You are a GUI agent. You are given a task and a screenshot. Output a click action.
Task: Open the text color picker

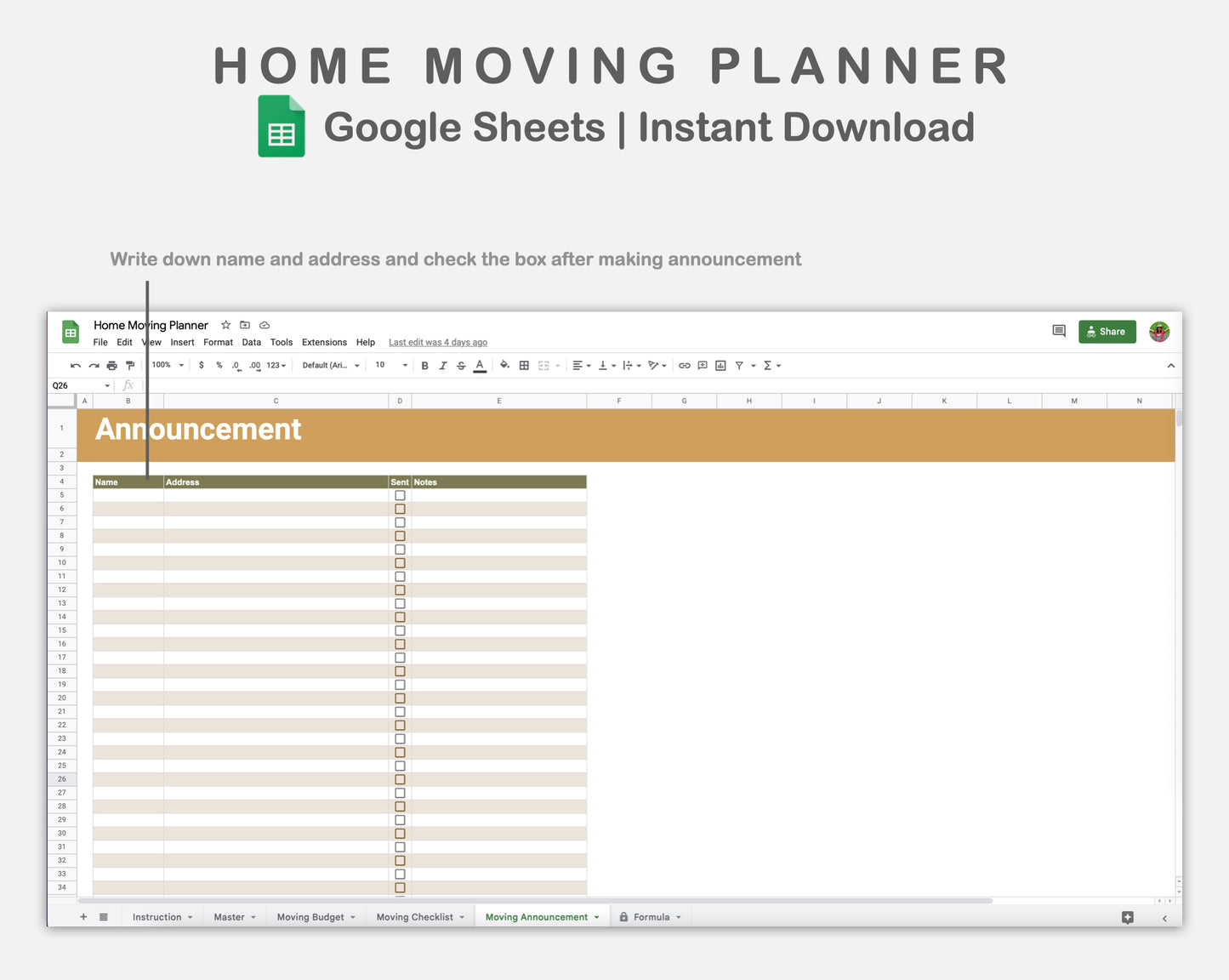(480, 365)
